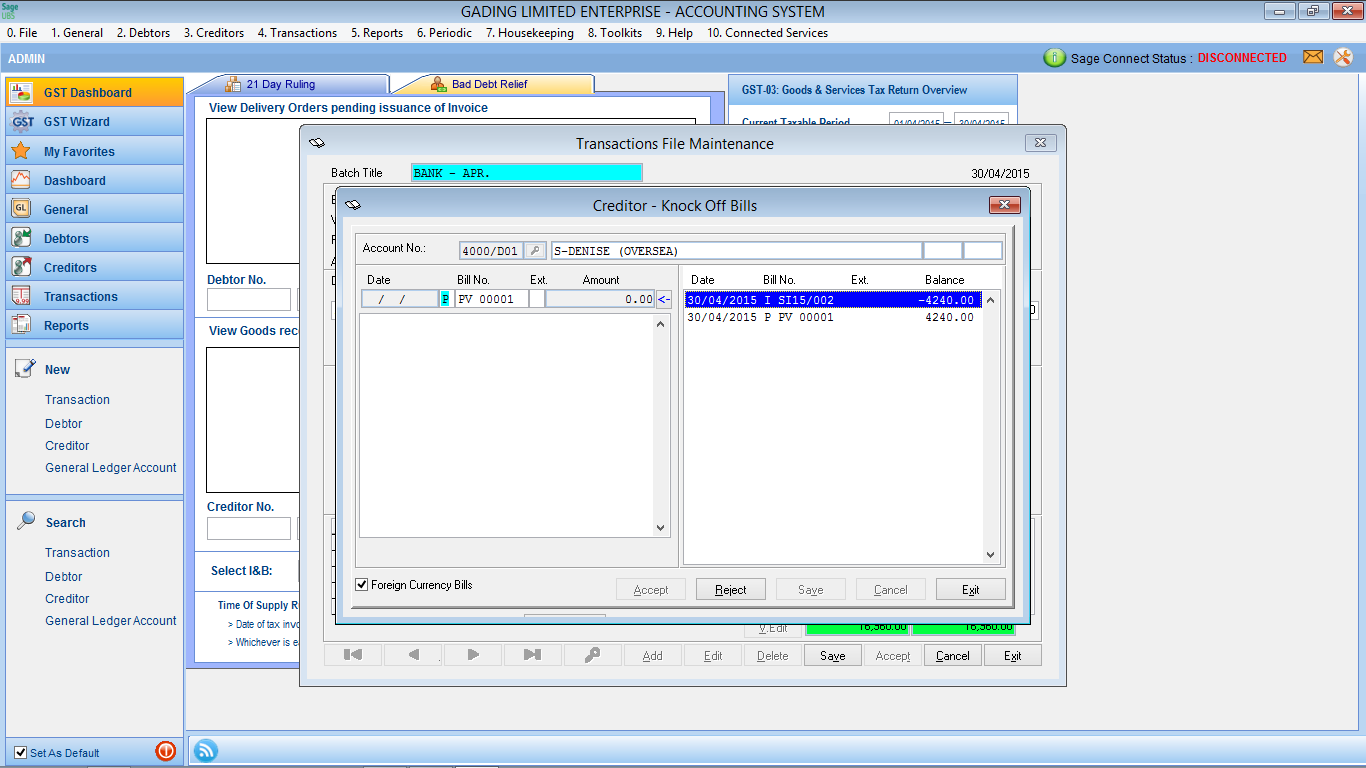
Task: Click last record navigation button
Action: point(532,655)
